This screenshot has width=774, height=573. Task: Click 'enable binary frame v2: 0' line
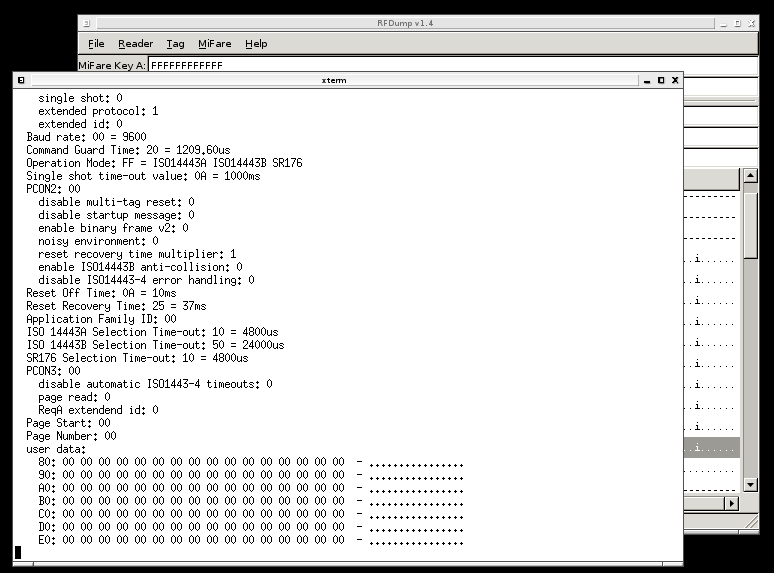(x=114, y=228)
